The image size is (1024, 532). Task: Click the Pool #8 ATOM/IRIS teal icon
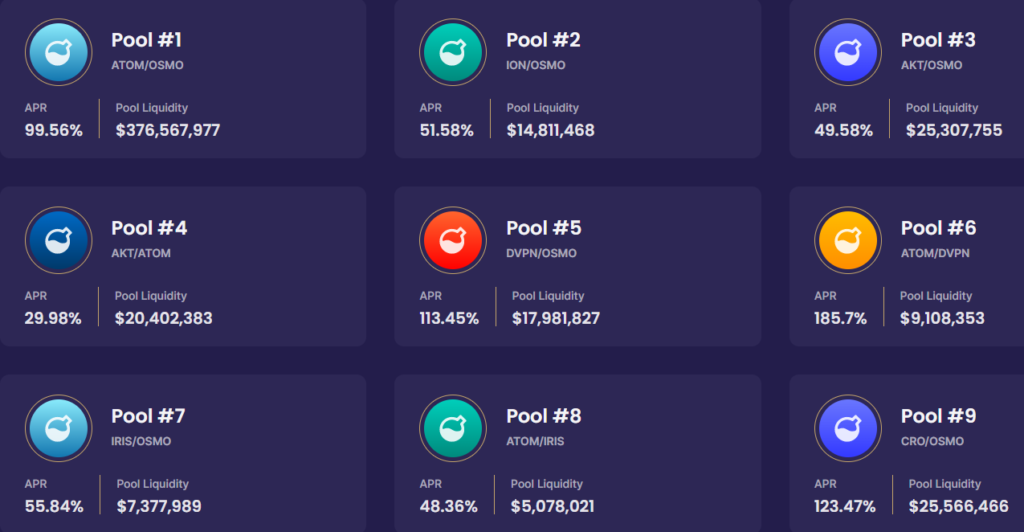click(x=453, y=428)
